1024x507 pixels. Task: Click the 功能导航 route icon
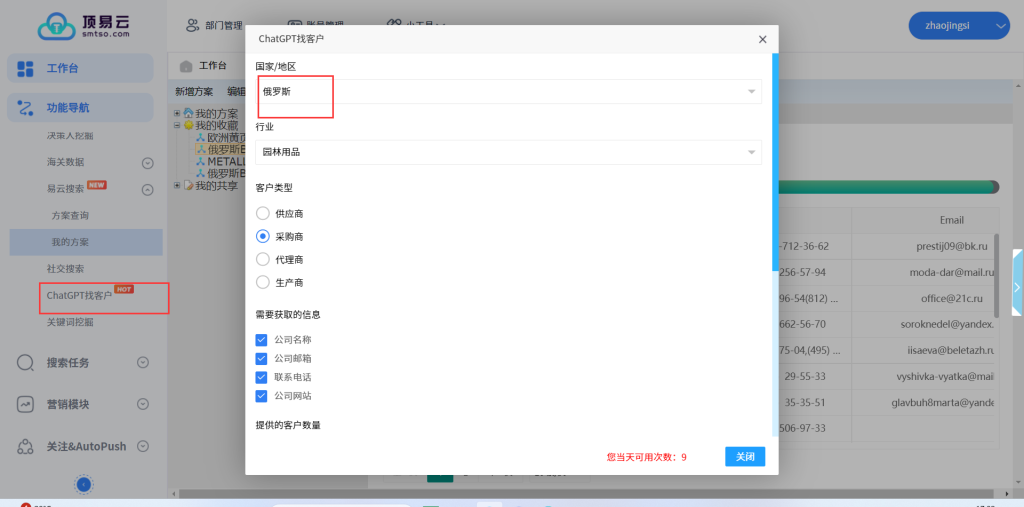pyautogui.click(x=26, y=108)
